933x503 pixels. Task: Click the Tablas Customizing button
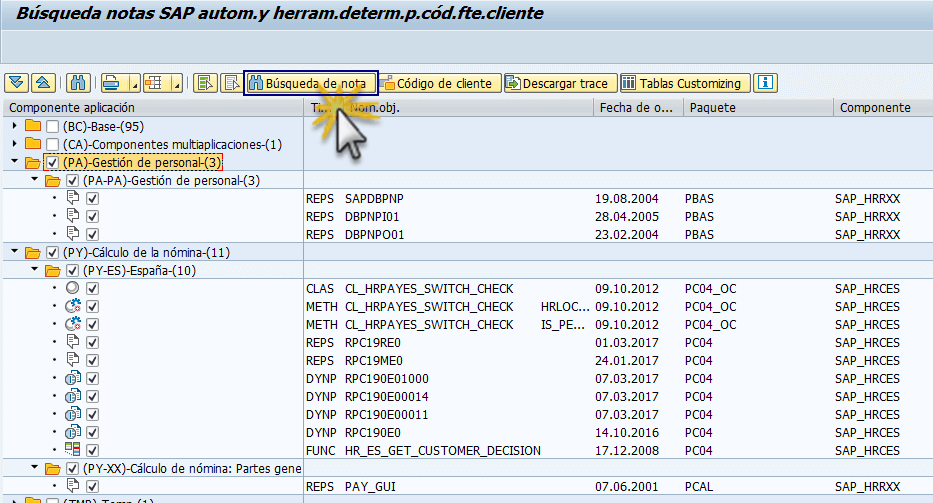(685, 83)
